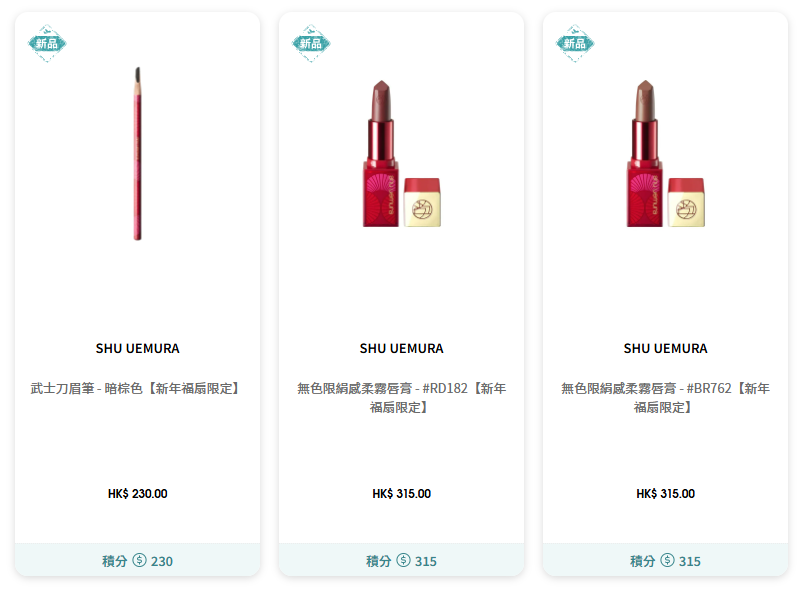Image resolution: width=809 pixels, height=596 pixels.
Task: Click SHU UEMURA brand on the RD182 card
Action: coord(401,349)
